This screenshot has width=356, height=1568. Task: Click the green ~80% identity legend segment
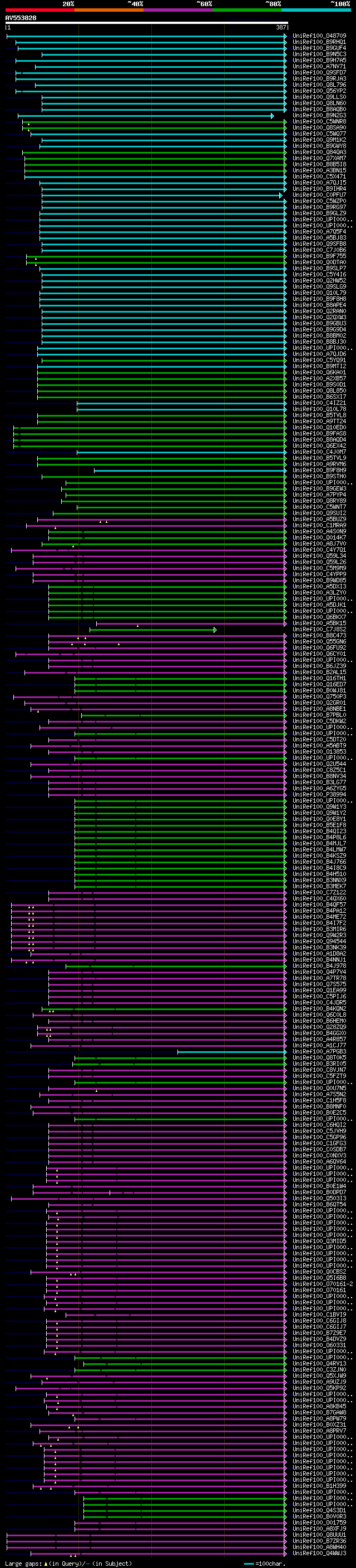pyautogui.click(x=247, y=10)
